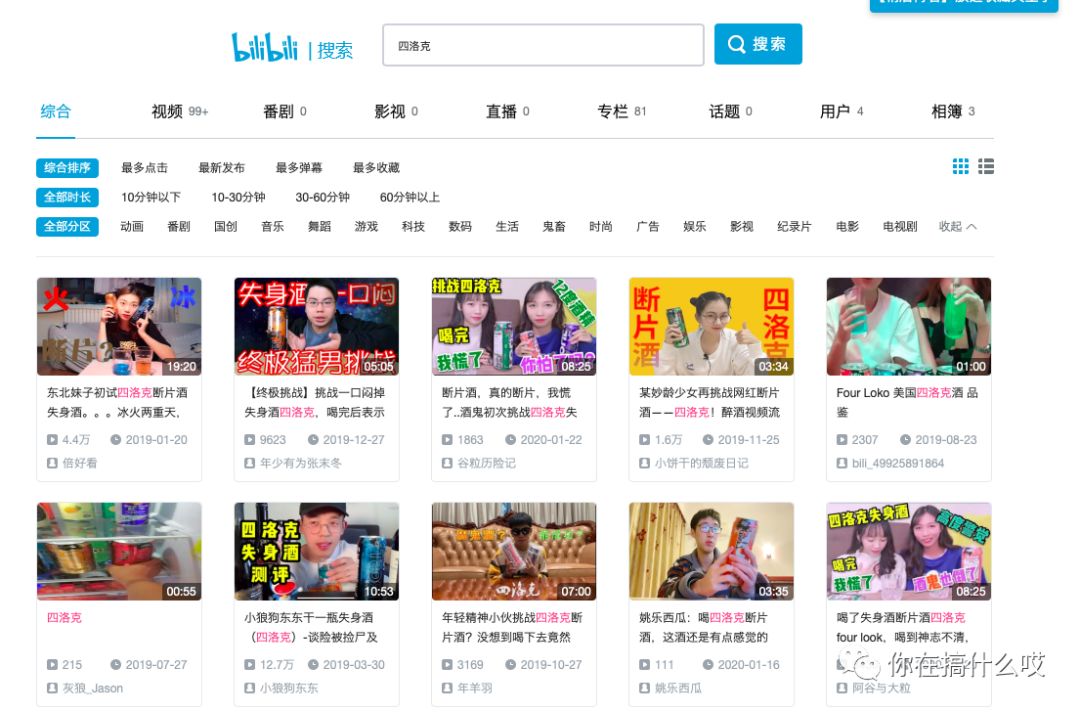
Task: Select 全部时长 duration filter
Action: coord(68,197)
